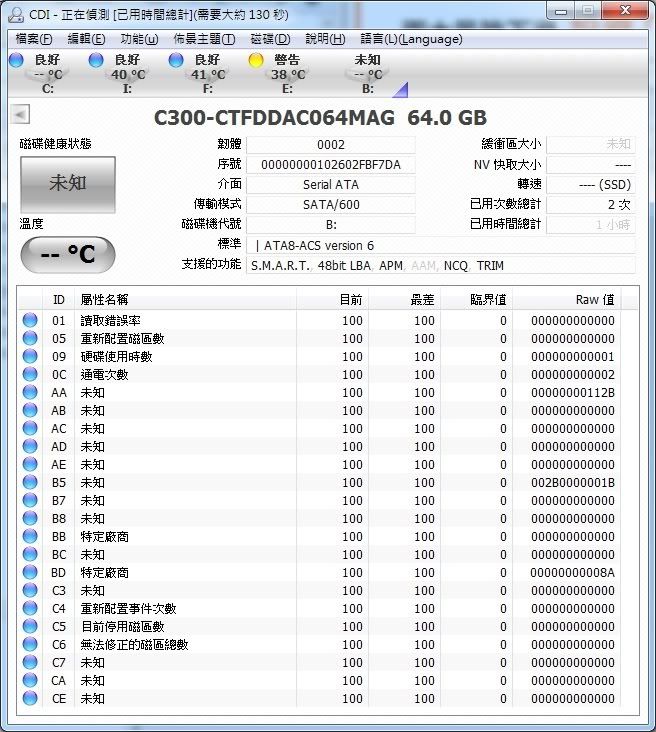The height and width of the screenshot is (732, 656).
Task: Open the 說明(H) menu
Action: 325,39
